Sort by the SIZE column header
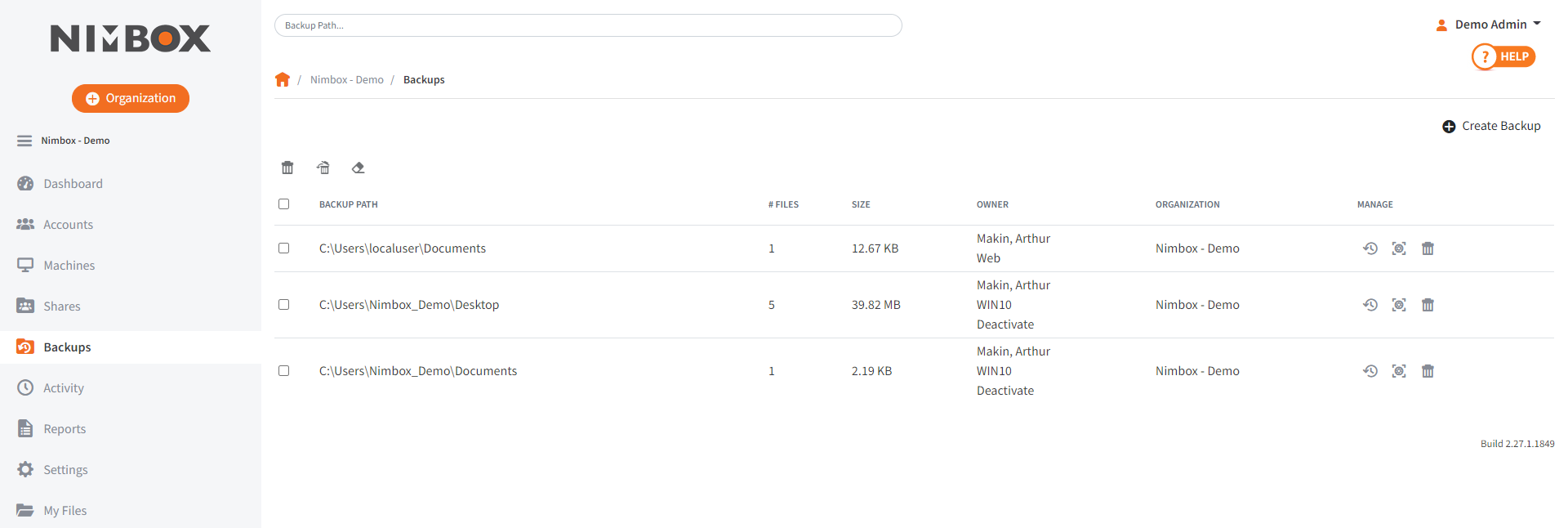Image resolution: width=1568 pixels, height=528 pixels. click(861, 204)
